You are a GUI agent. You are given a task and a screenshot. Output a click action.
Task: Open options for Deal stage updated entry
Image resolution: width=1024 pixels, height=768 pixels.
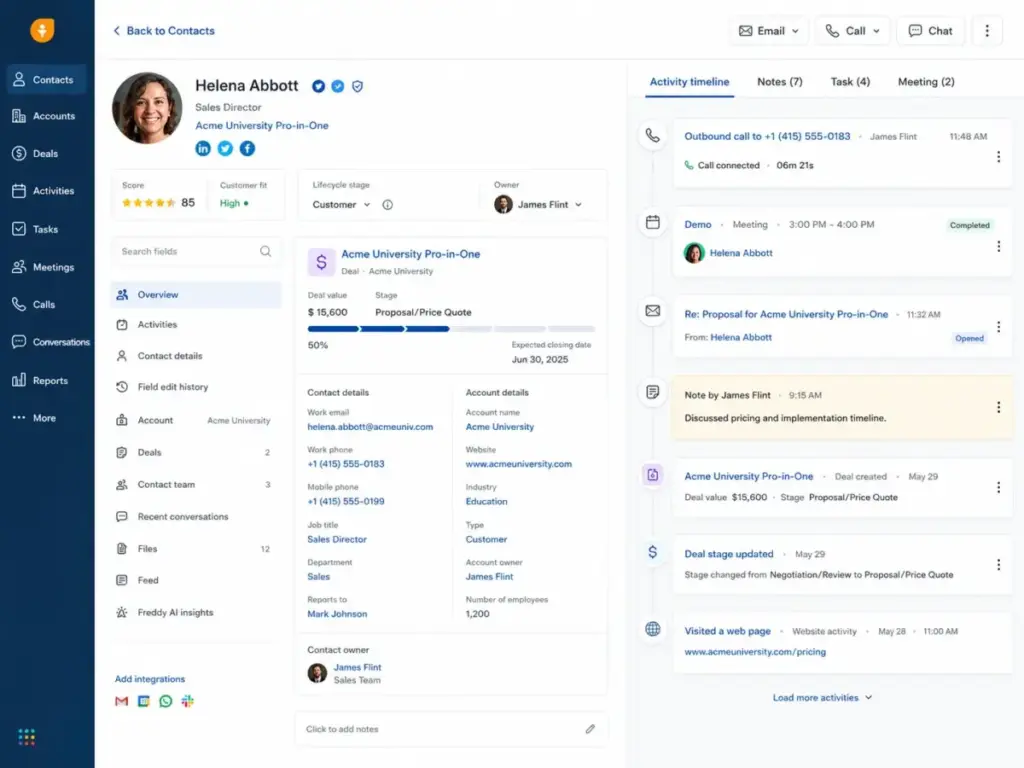(998, 564)
